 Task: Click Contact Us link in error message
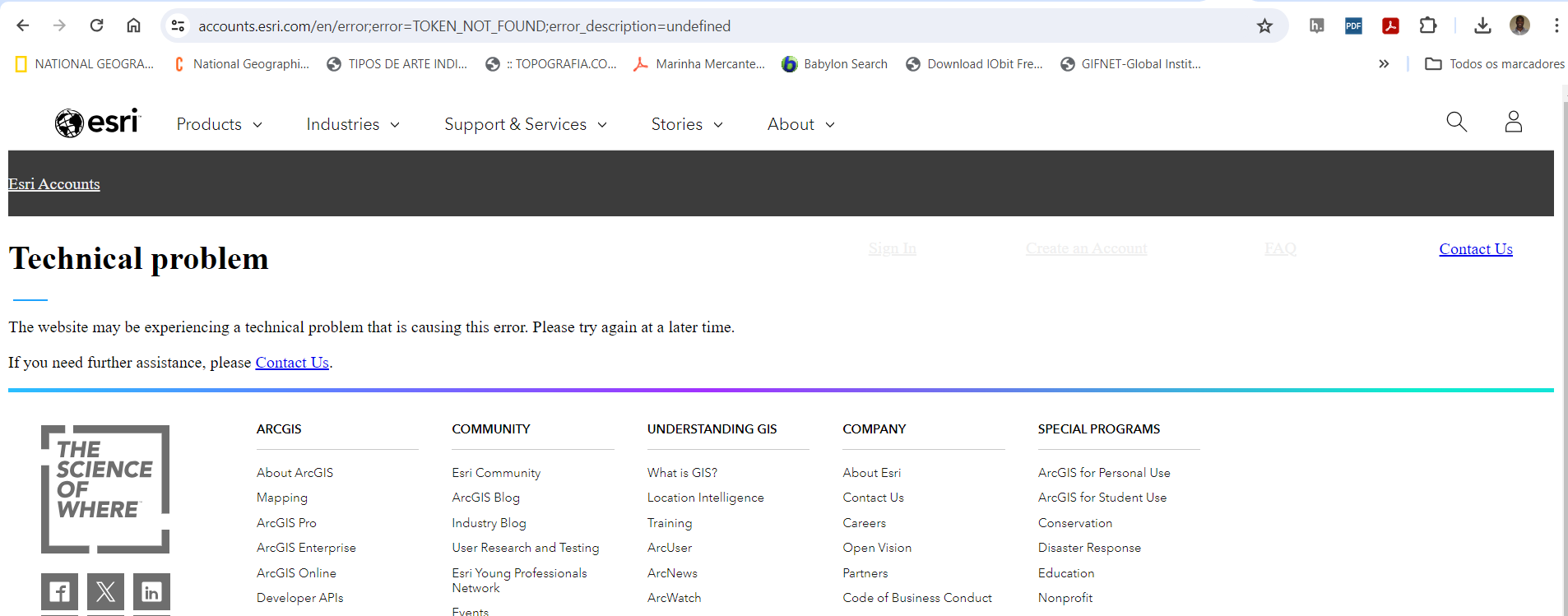click(292, 363)
